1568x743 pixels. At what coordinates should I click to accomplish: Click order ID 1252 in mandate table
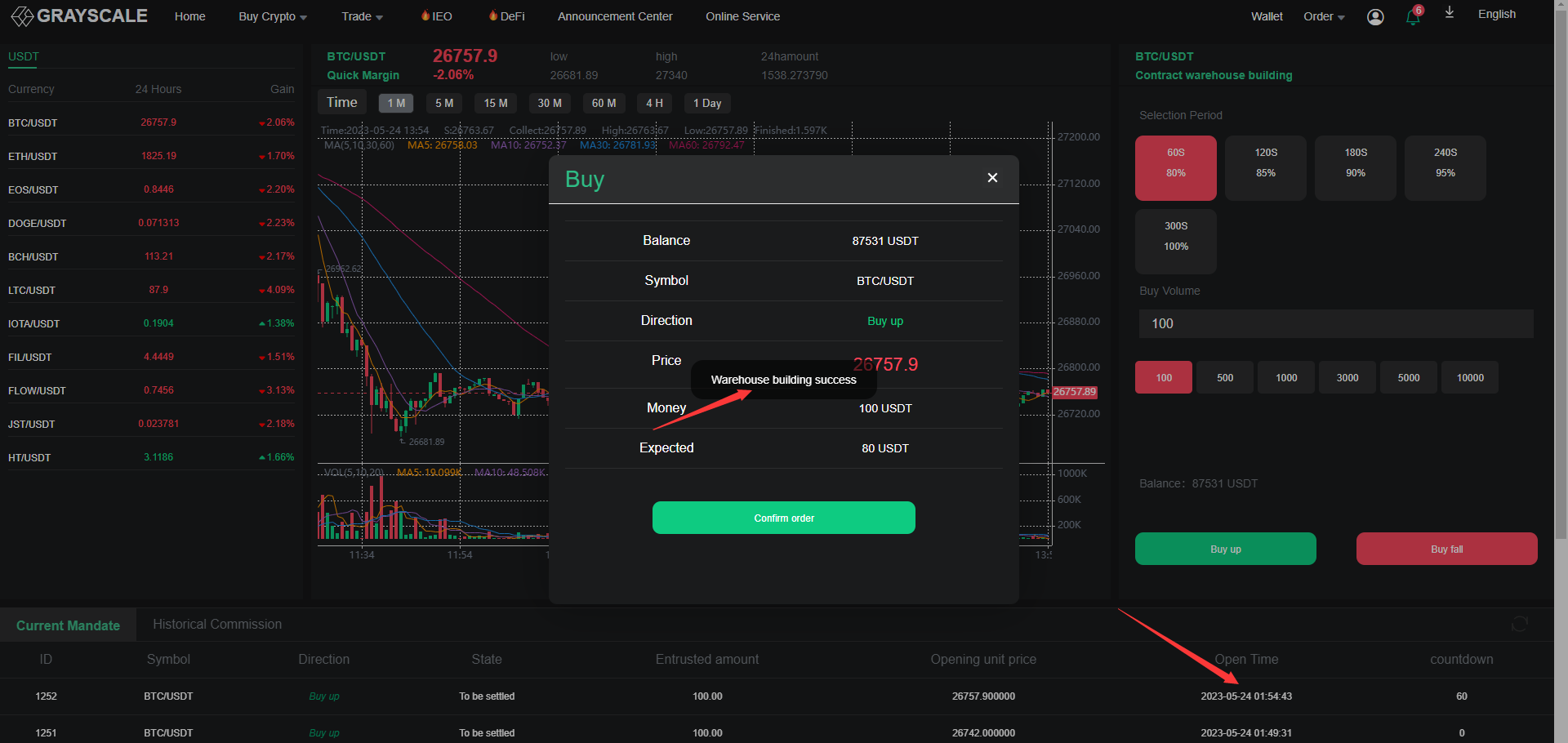click(46, 696)
